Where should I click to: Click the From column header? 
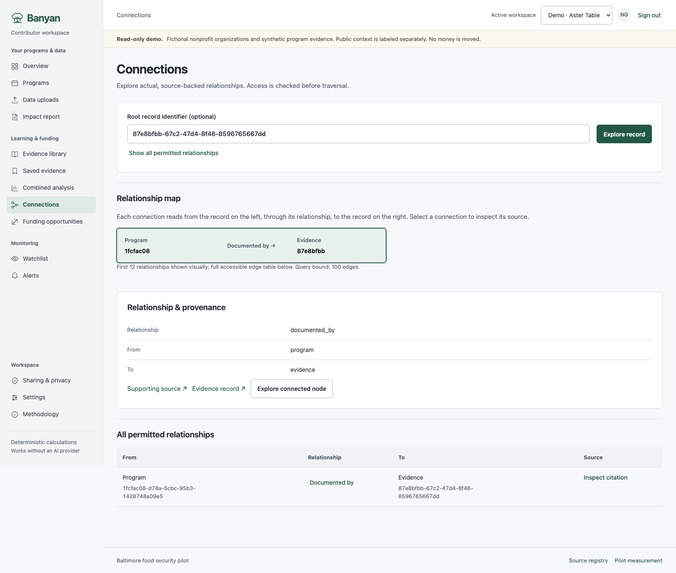[129, 457]
